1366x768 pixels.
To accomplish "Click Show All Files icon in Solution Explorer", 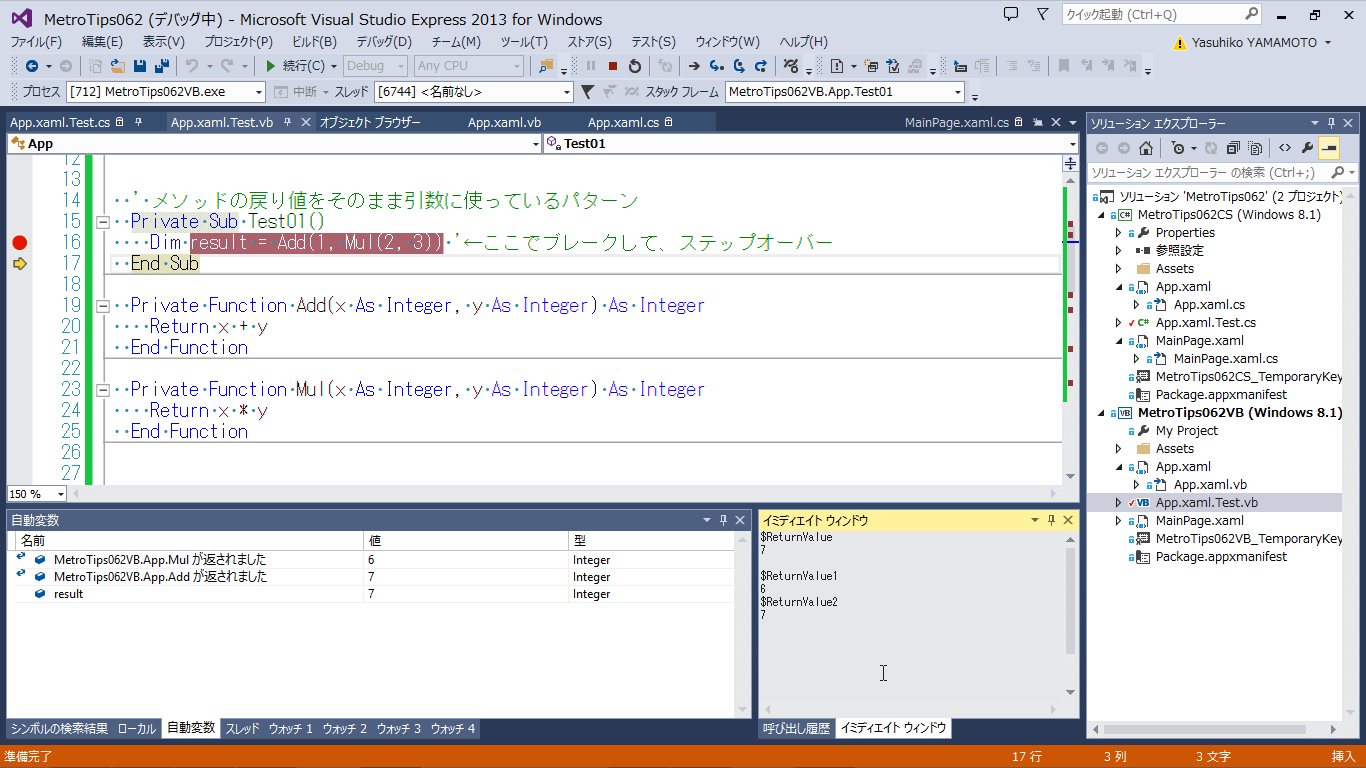I will point(1254,148).
